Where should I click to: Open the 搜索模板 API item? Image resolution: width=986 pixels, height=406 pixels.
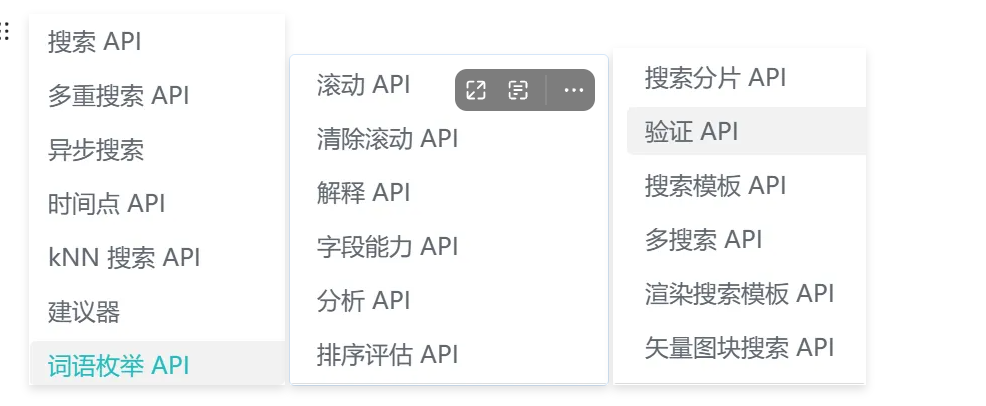pos(716,185)
